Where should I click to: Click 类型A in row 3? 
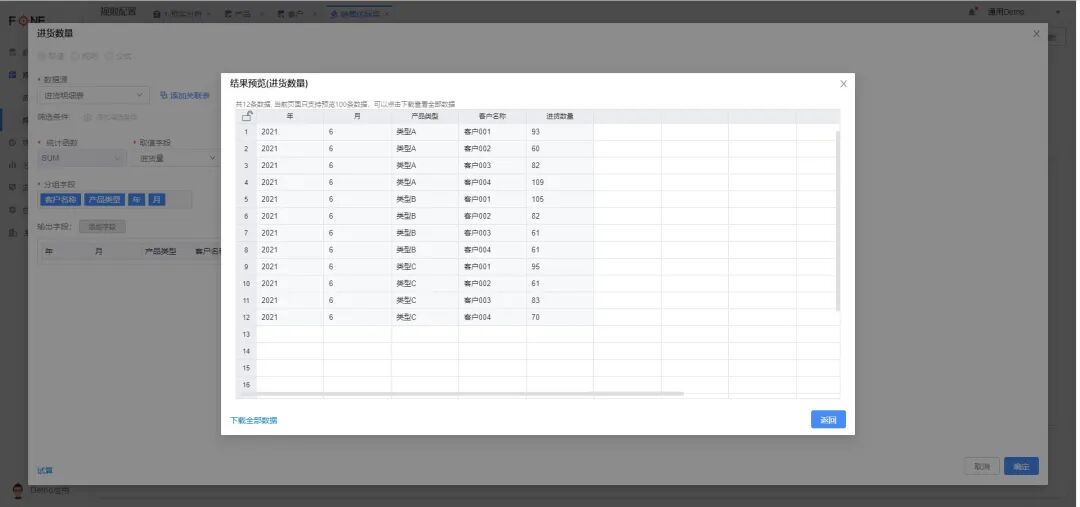point(425,165)
